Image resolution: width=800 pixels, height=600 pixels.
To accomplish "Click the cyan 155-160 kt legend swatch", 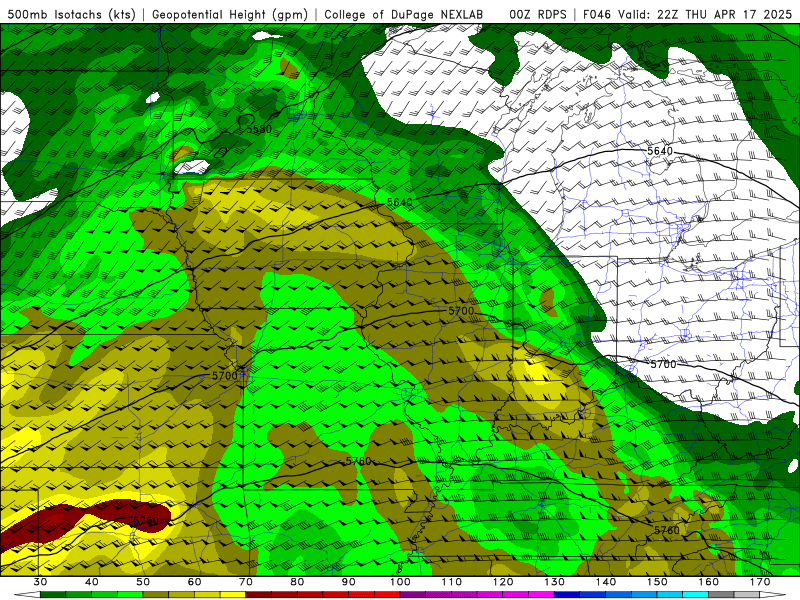I will point(696,595).
